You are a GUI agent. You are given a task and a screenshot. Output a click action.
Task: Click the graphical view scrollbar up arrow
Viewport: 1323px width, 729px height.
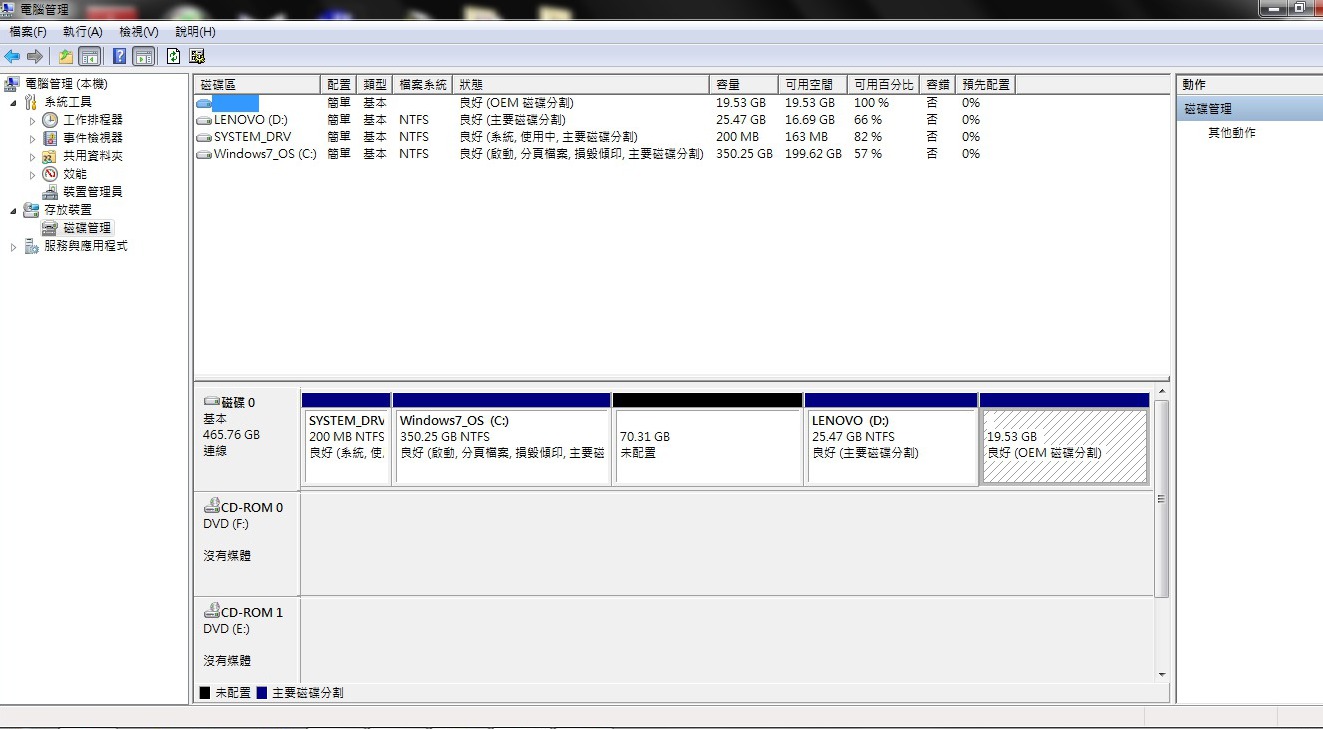pos(1161,392)
